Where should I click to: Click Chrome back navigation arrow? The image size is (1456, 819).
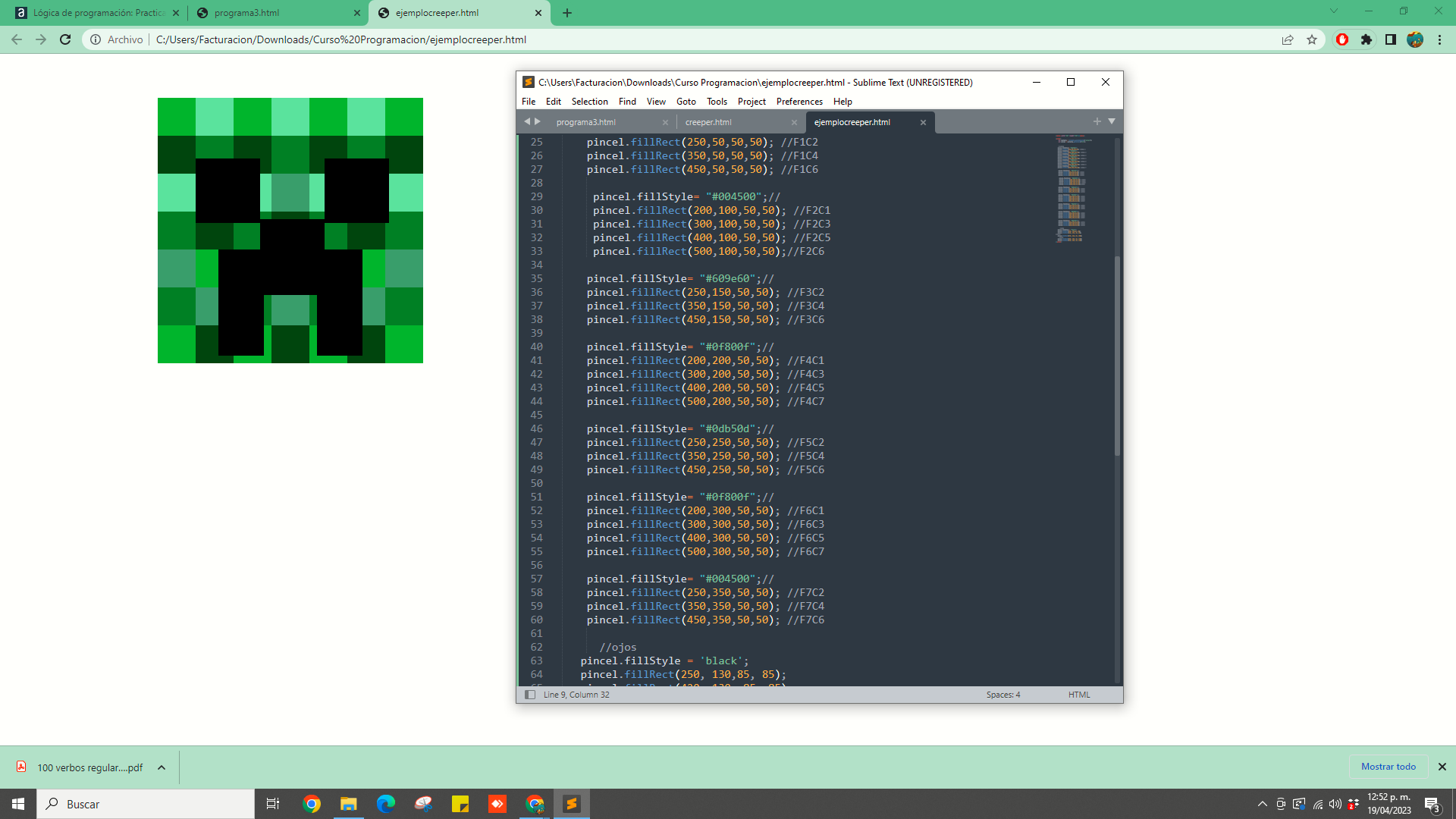[17, 39]
